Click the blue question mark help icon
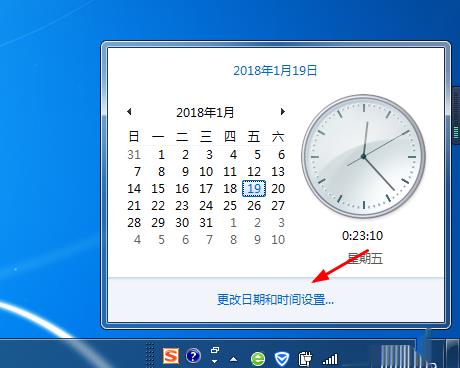Viewport: 460px width, 368px height. point(193,356)
